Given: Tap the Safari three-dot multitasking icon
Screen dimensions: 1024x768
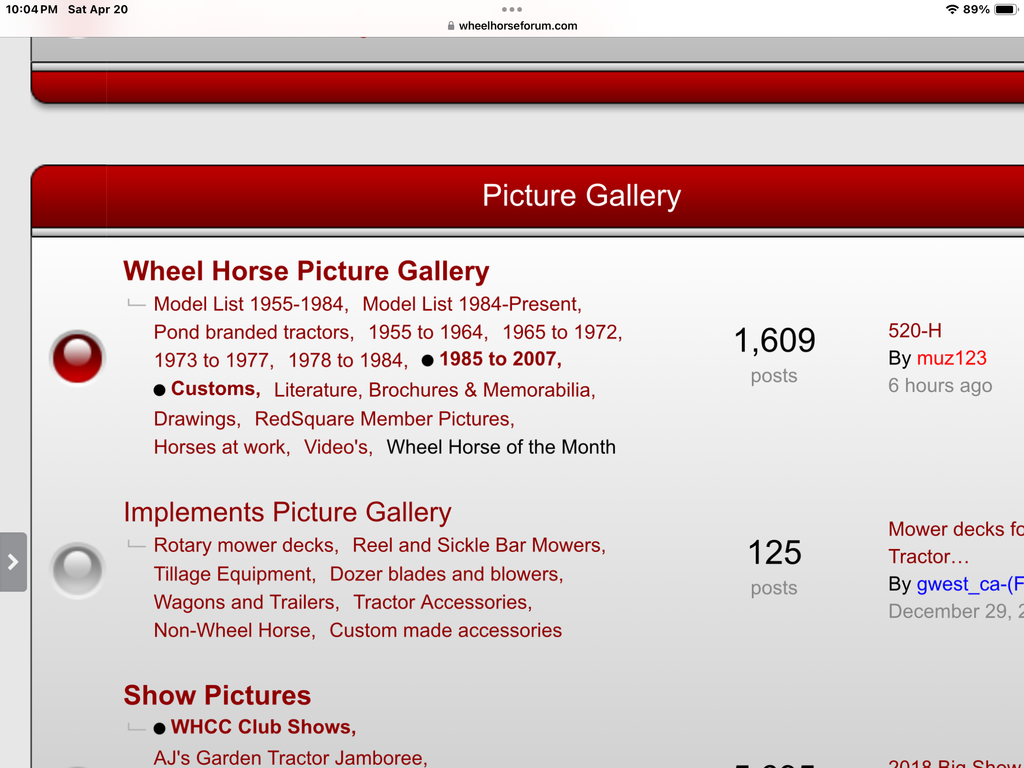Looking at the screenshot, I should click(512, 9).
